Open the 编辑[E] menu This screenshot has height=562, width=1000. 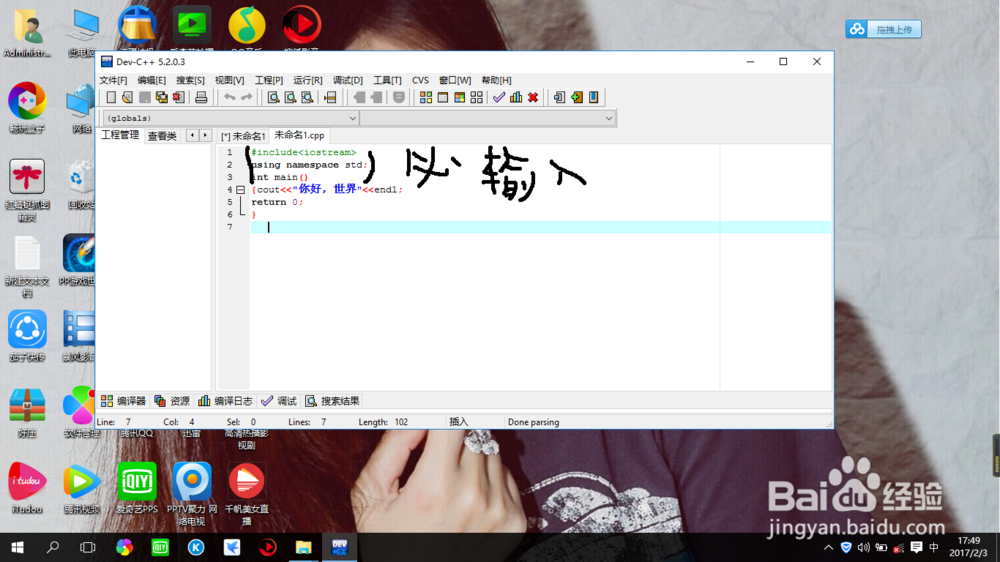point(152,80)
